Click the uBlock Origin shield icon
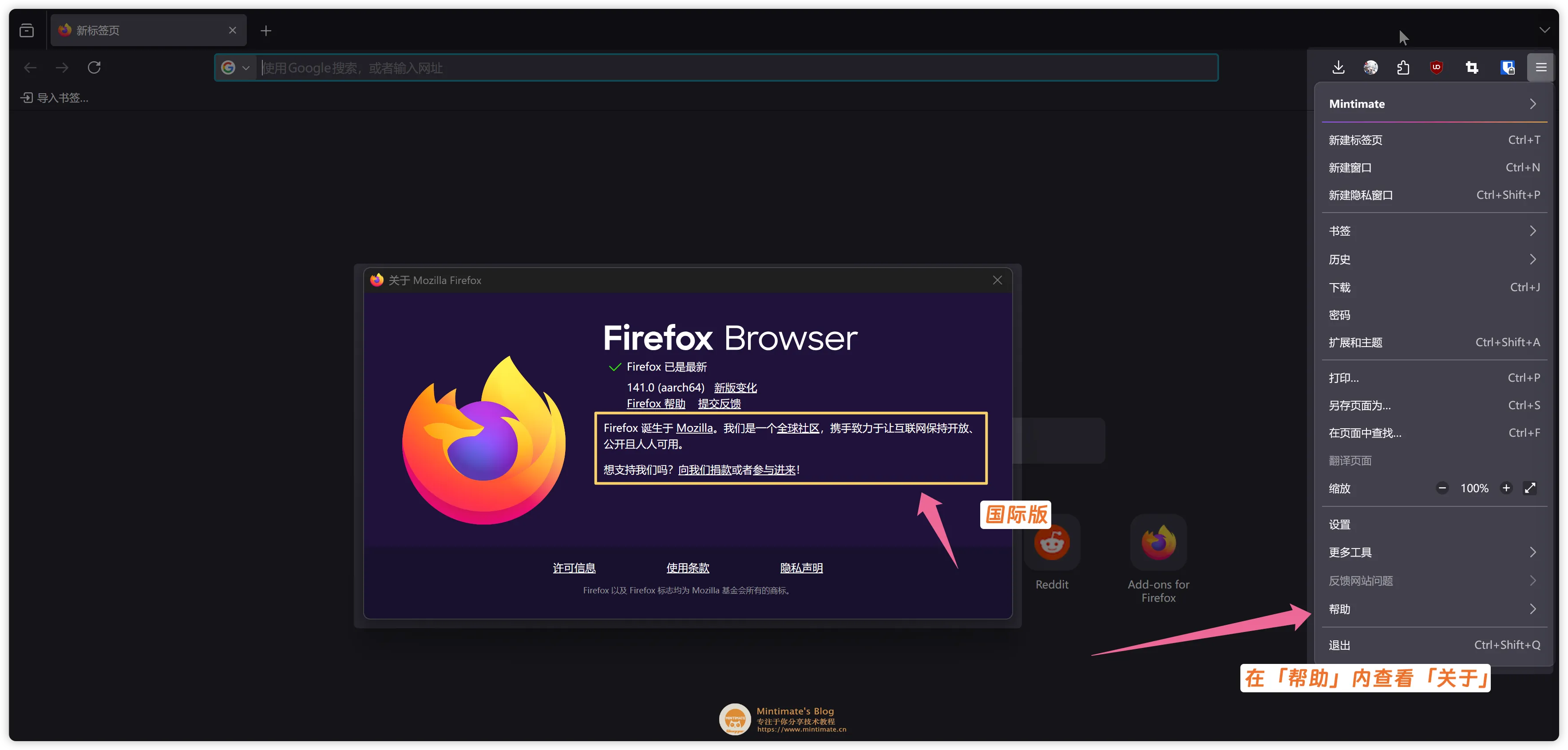Image resolution: width=1568 pixels, height=750 pixels. (x=1437, y=67)
